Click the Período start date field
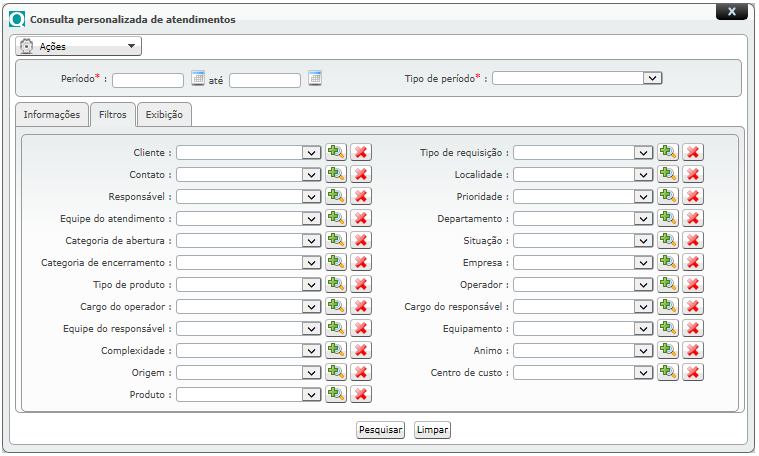This screenshot has height=456, width=759. [x=148, y=80]
